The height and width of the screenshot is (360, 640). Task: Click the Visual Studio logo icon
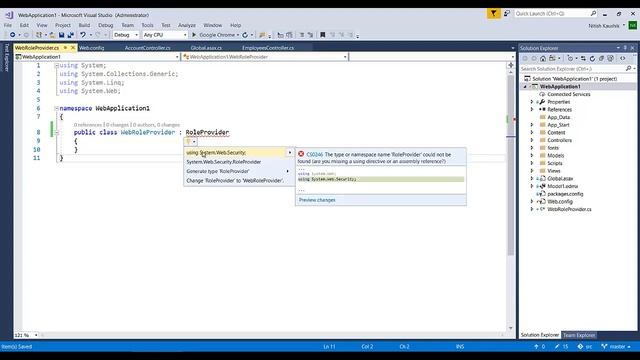9,15
